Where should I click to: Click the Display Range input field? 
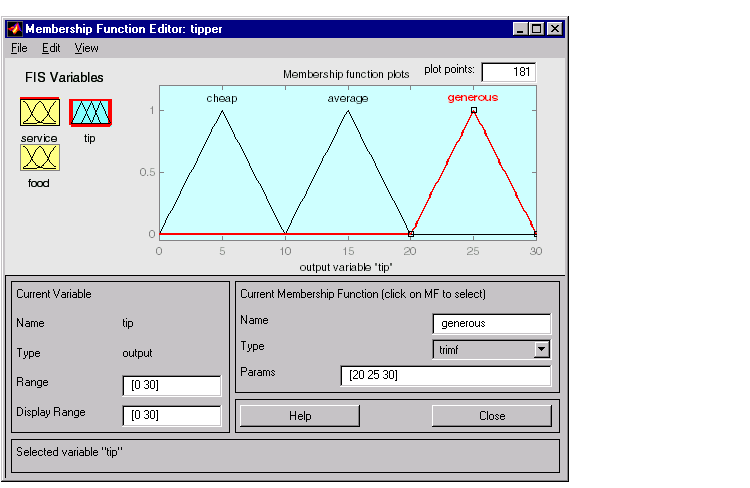[x=171, y=415]
